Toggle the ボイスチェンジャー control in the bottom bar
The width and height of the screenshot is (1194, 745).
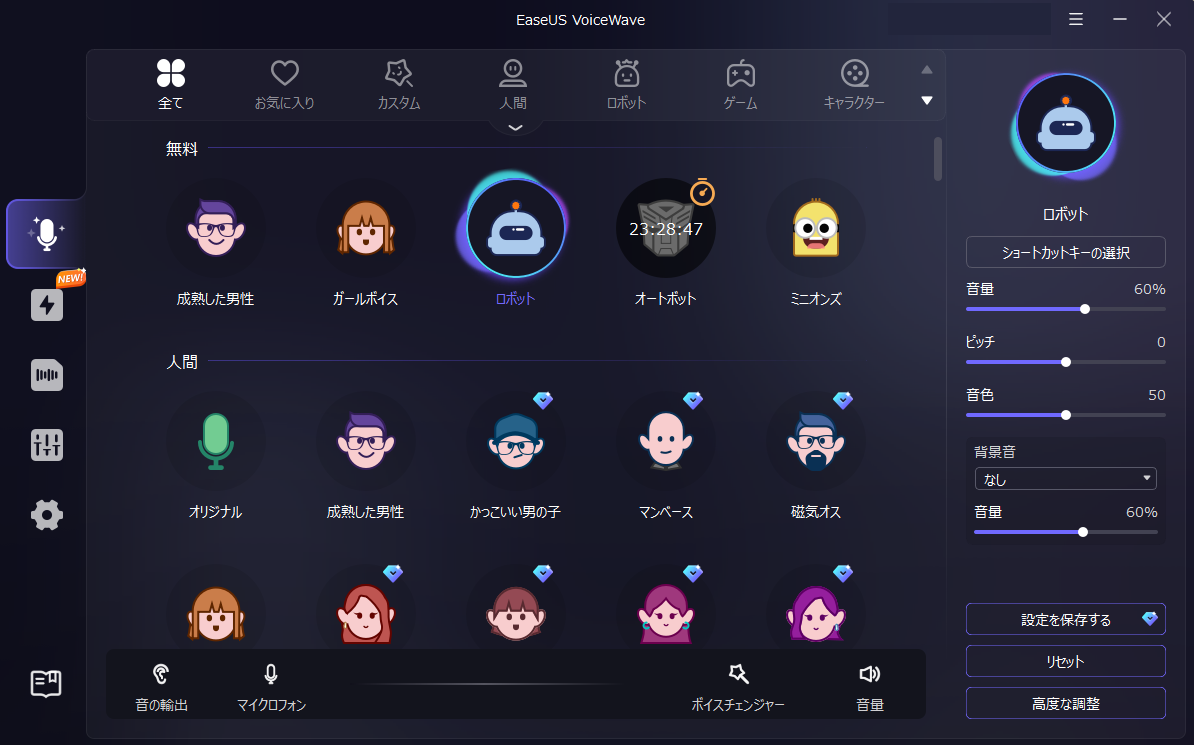pyautogui.click(x=738, y=675)
